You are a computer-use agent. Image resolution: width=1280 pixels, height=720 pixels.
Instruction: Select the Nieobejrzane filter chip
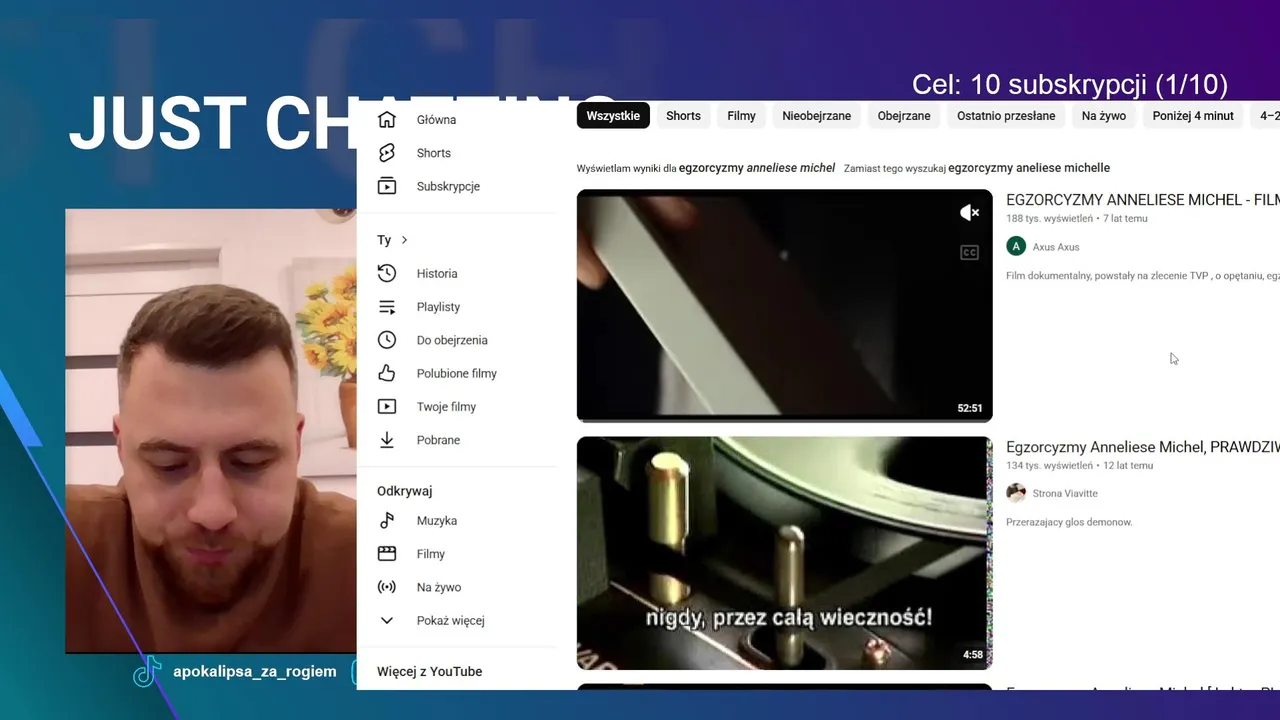click(x=816, y=116)
